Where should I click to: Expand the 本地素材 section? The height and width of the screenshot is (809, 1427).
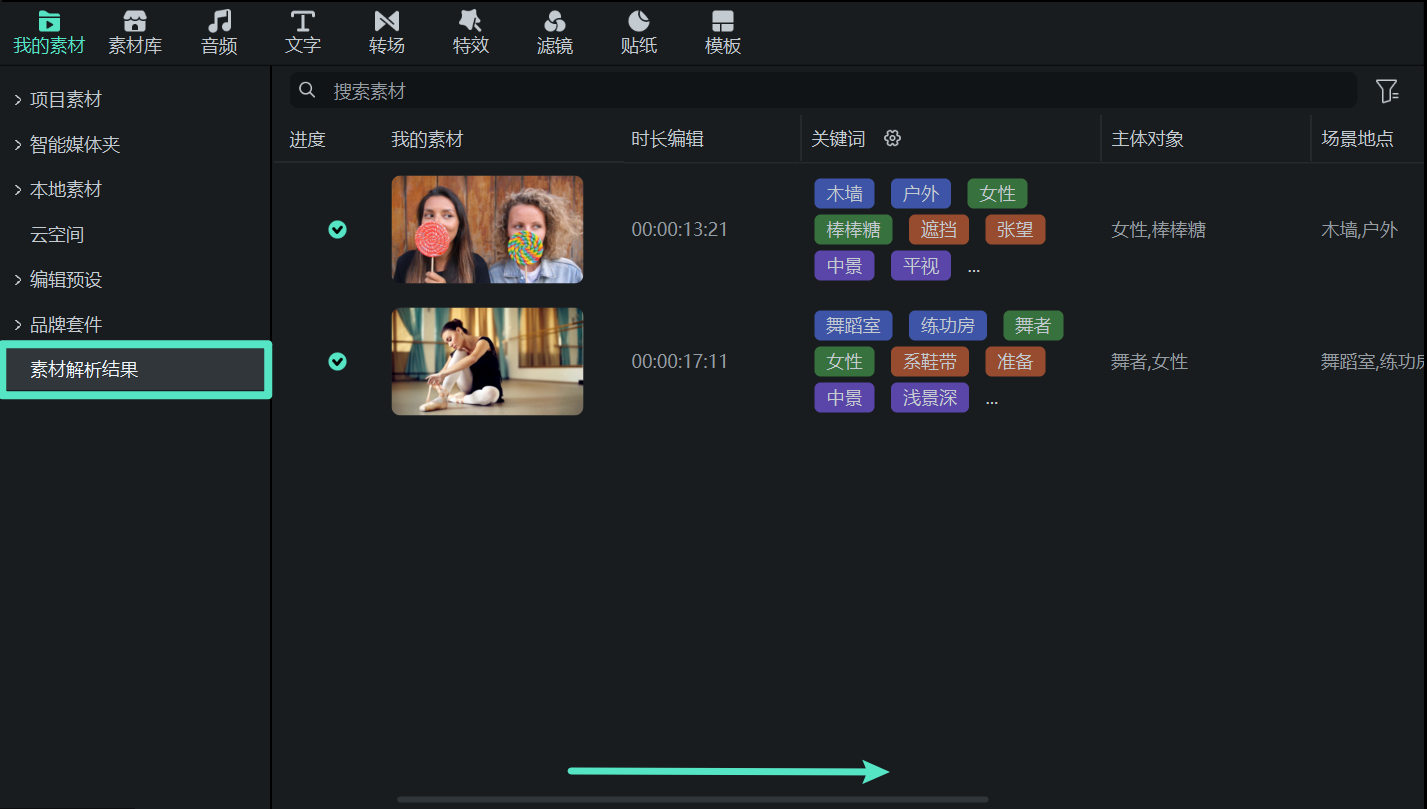(x=18, y=189)
